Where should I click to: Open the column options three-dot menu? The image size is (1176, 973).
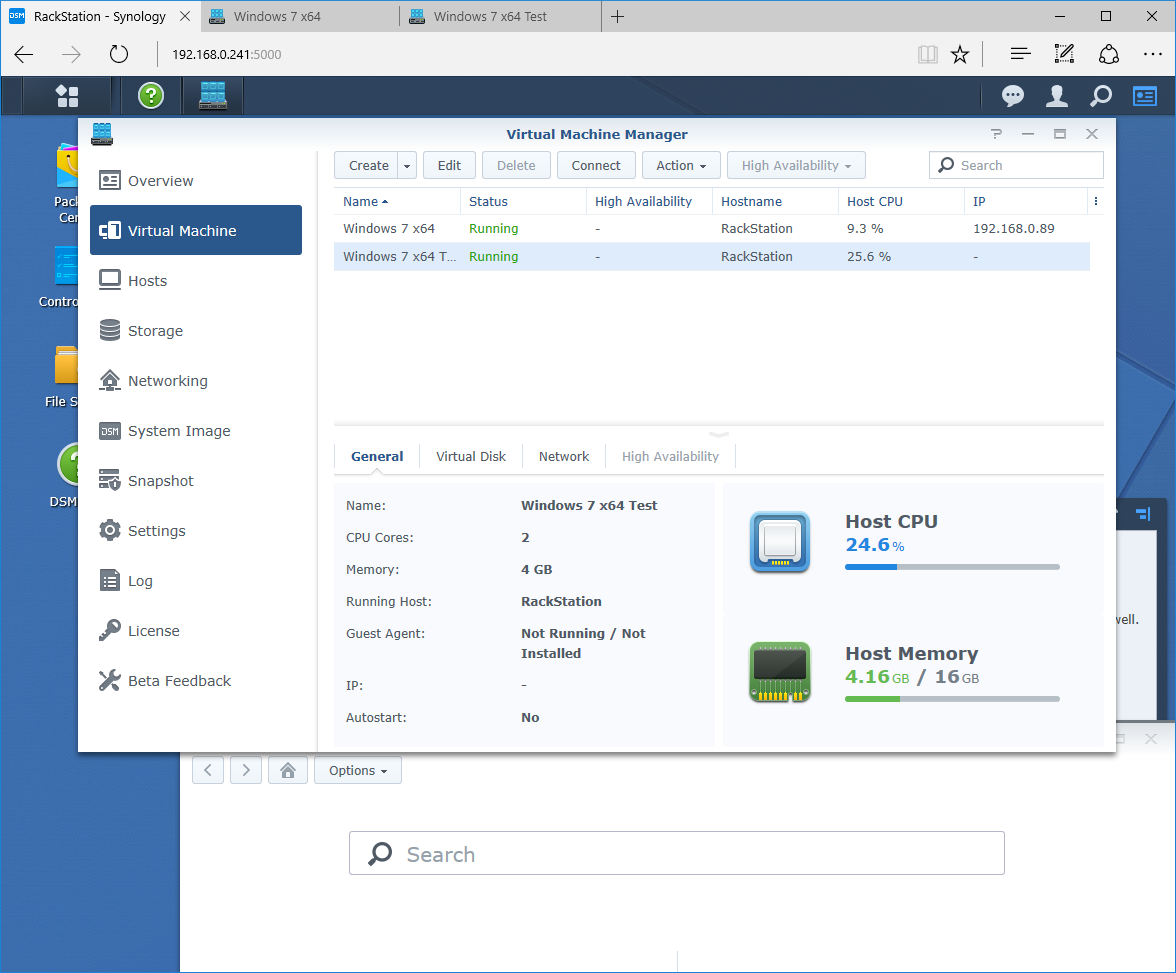click(1096, 201)
